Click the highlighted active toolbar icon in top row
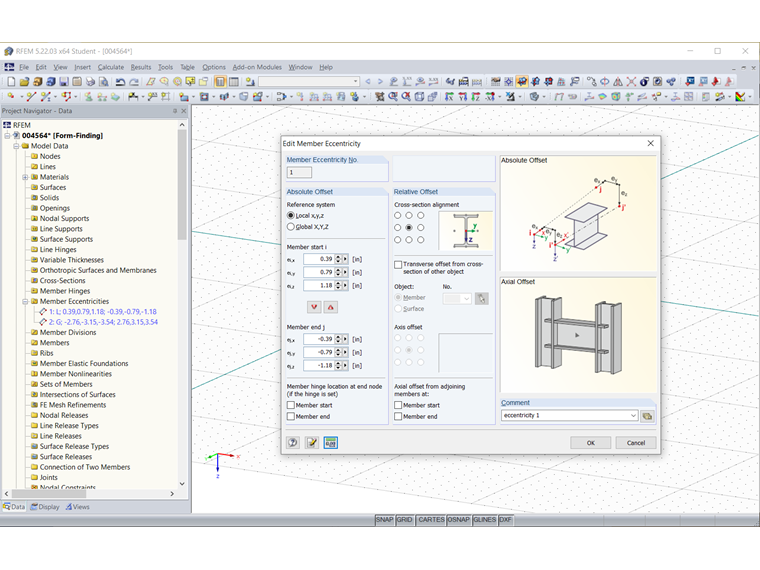The width and height of the screenshot is (760, 570). tap(522, 81)
